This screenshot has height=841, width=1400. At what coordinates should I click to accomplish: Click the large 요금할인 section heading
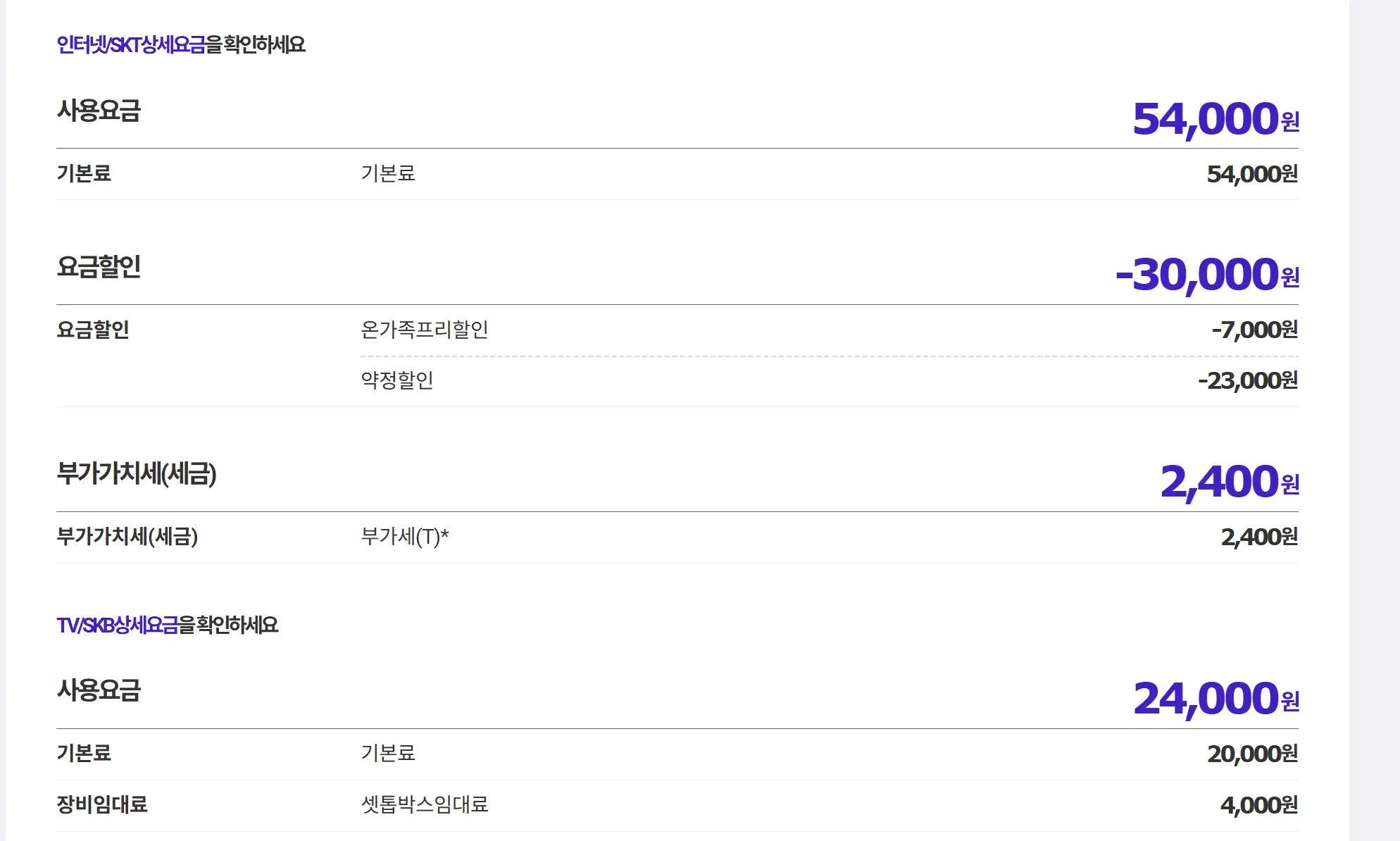click(x=99, y=267)
